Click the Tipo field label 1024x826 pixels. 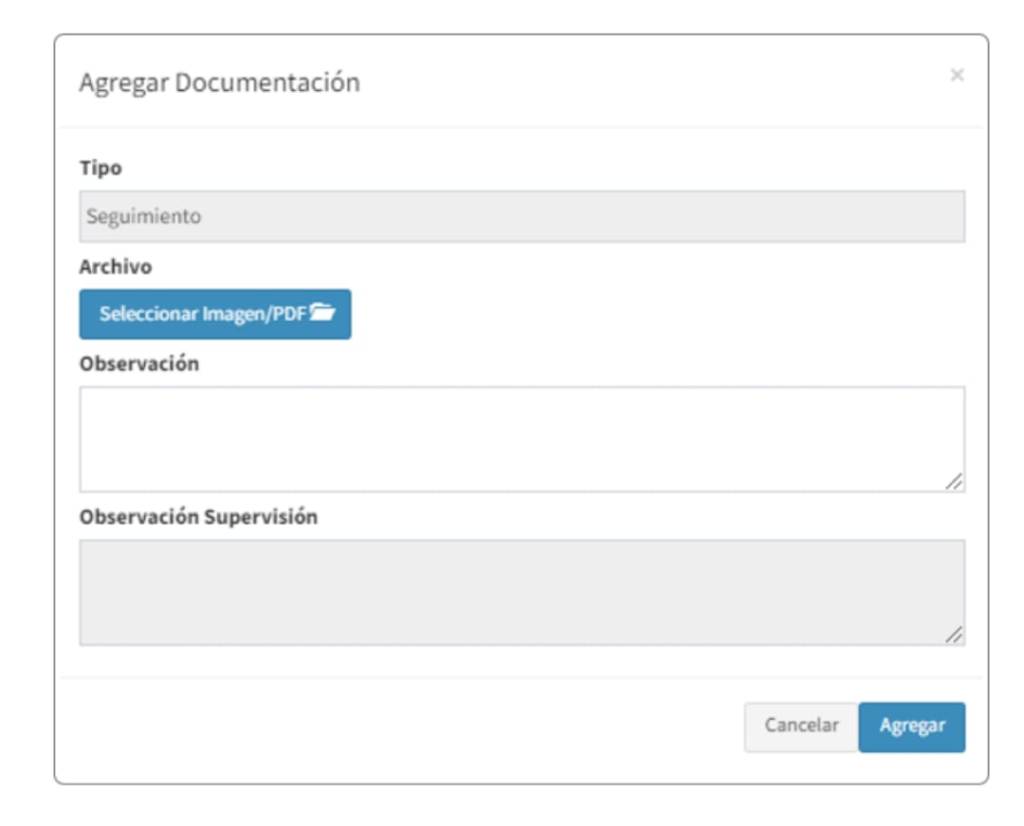(x=101, y=168)
